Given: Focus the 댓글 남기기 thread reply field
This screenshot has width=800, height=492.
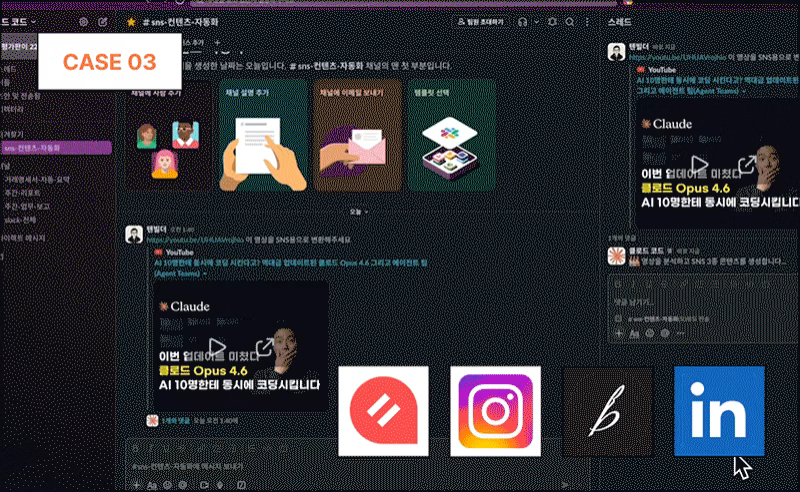Looking at the screenshot, I should click(702, 302).
